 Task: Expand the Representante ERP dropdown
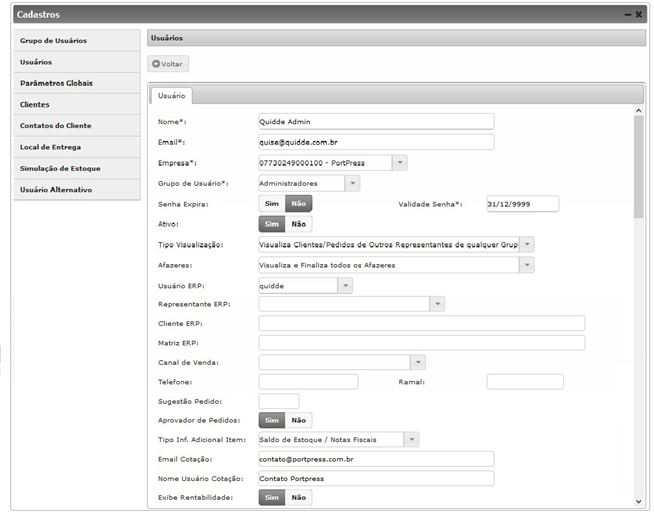pos(437,304)
